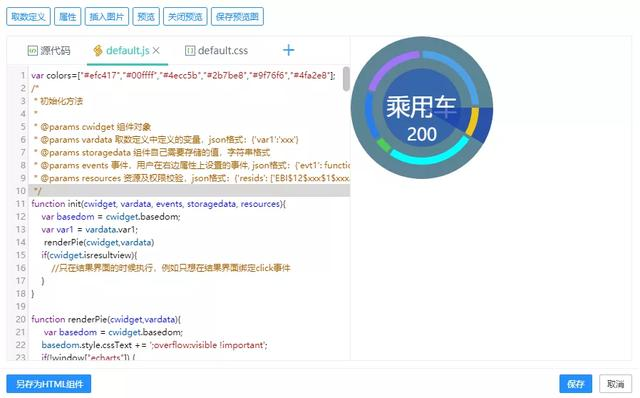The width and height of the screenshot is (640, 398).
Task: Cancel with 取消 button
Action: (616, 384)
